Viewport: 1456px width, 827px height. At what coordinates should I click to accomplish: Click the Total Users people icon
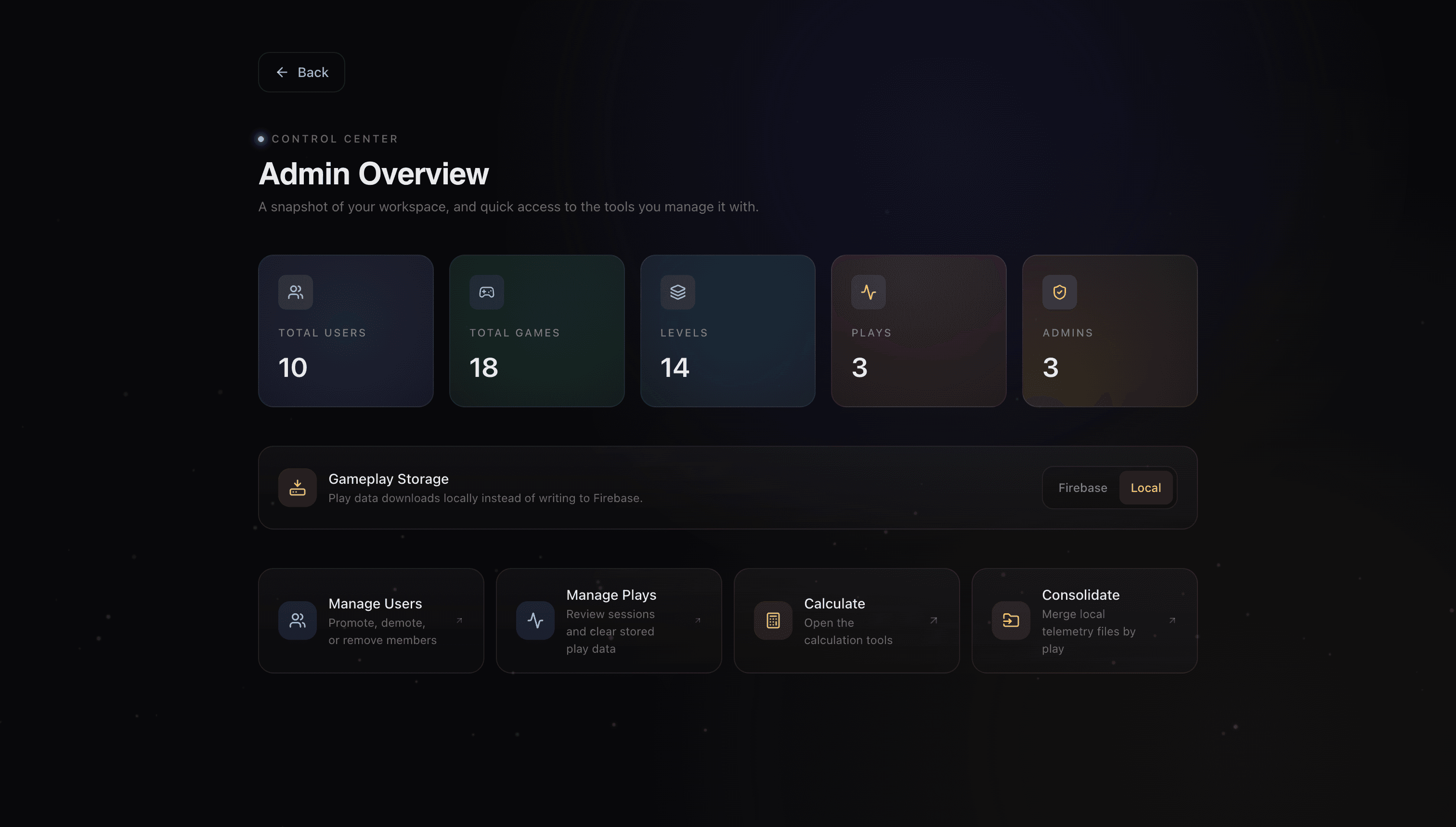point(296,292)
